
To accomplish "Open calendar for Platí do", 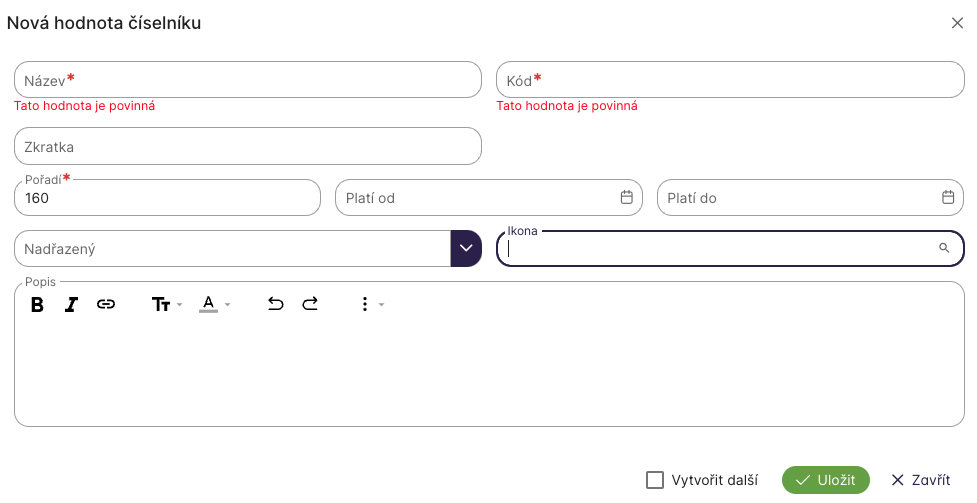I will [x=948, y=197].
